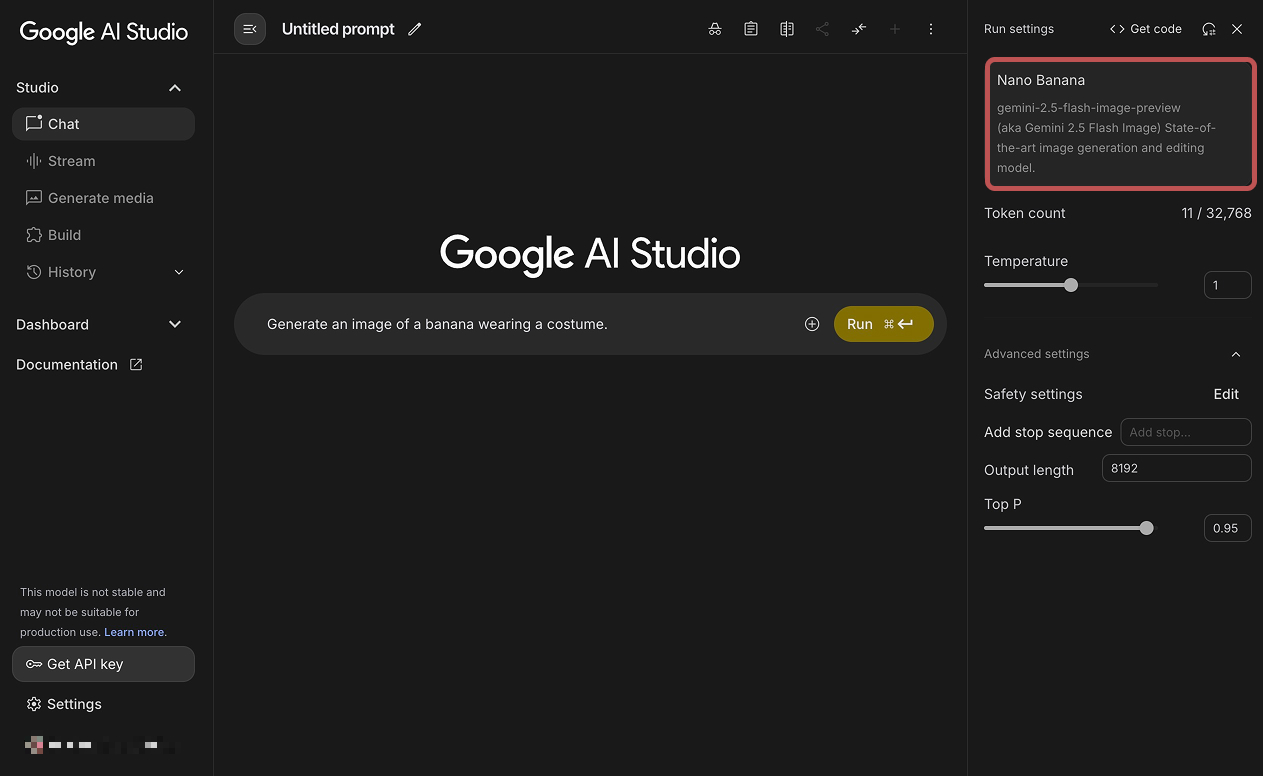This screenshot has width=1263, height=776.
Task: Open Chat in sidebar
Action: click(103, 124)
